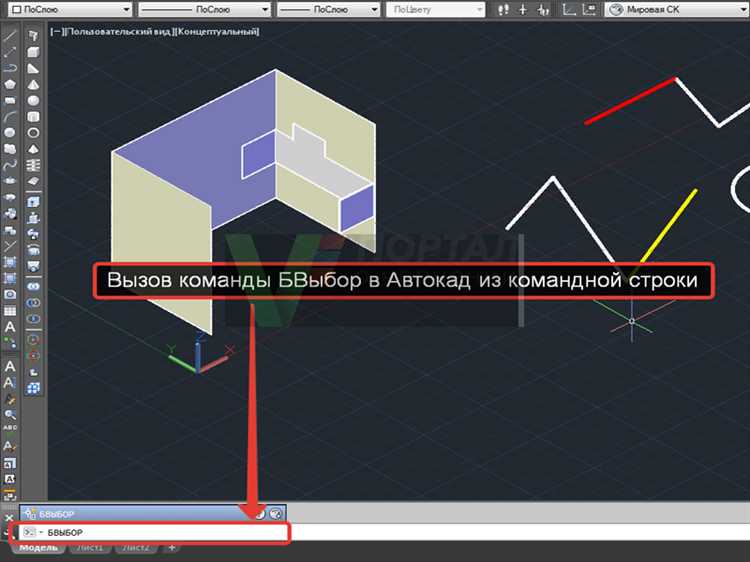Screen dimensions: 750x562
Task: Click the Scale text icon
Action: 10,463
